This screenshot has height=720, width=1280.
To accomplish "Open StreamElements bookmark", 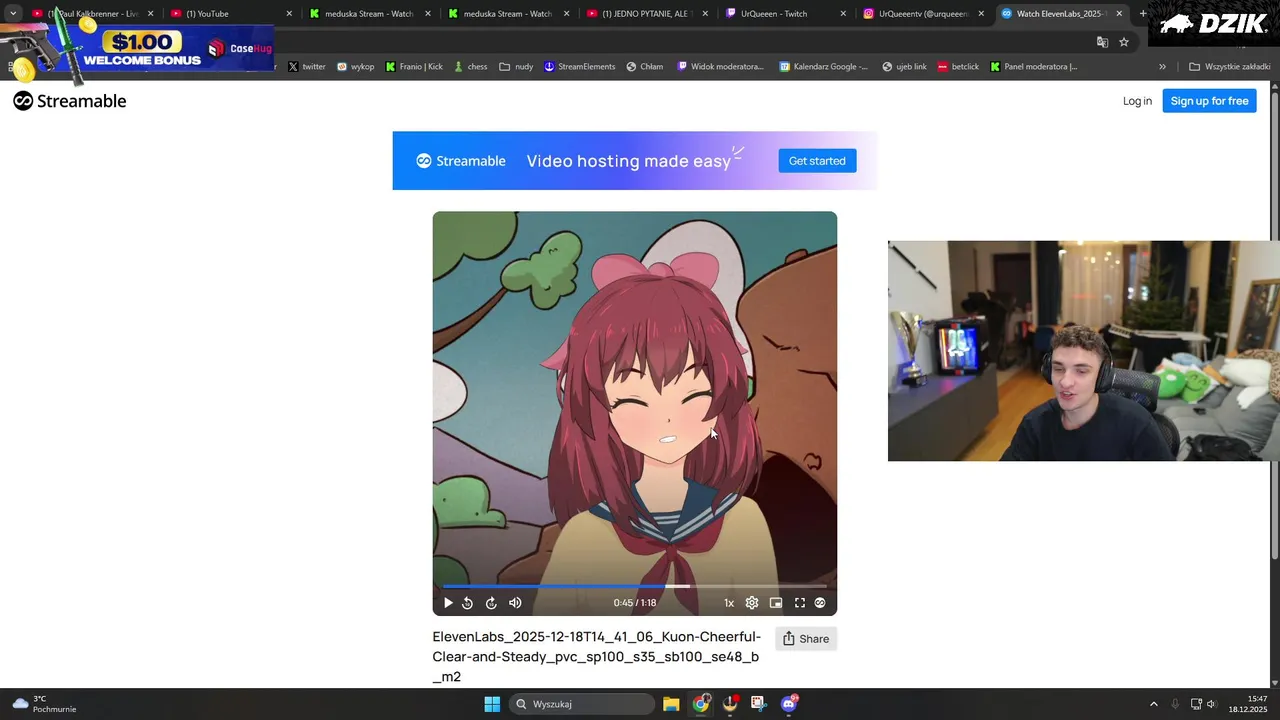I will pos(579,67).
